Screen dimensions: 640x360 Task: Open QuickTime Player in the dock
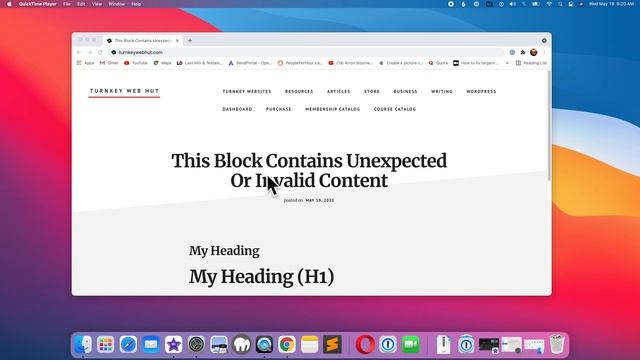point(264,345)
